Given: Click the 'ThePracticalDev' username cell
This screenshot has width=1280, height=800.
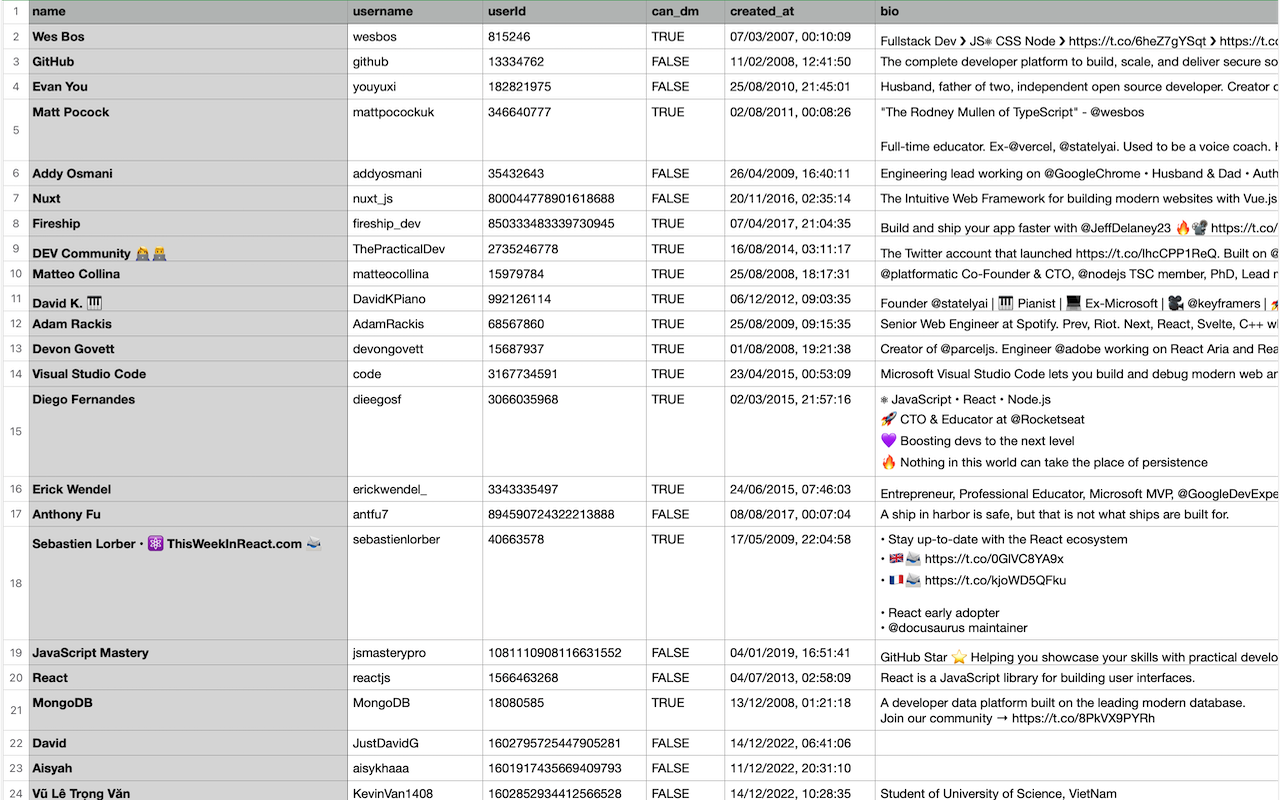Looking at the screenshot, I should coord(415,249).
